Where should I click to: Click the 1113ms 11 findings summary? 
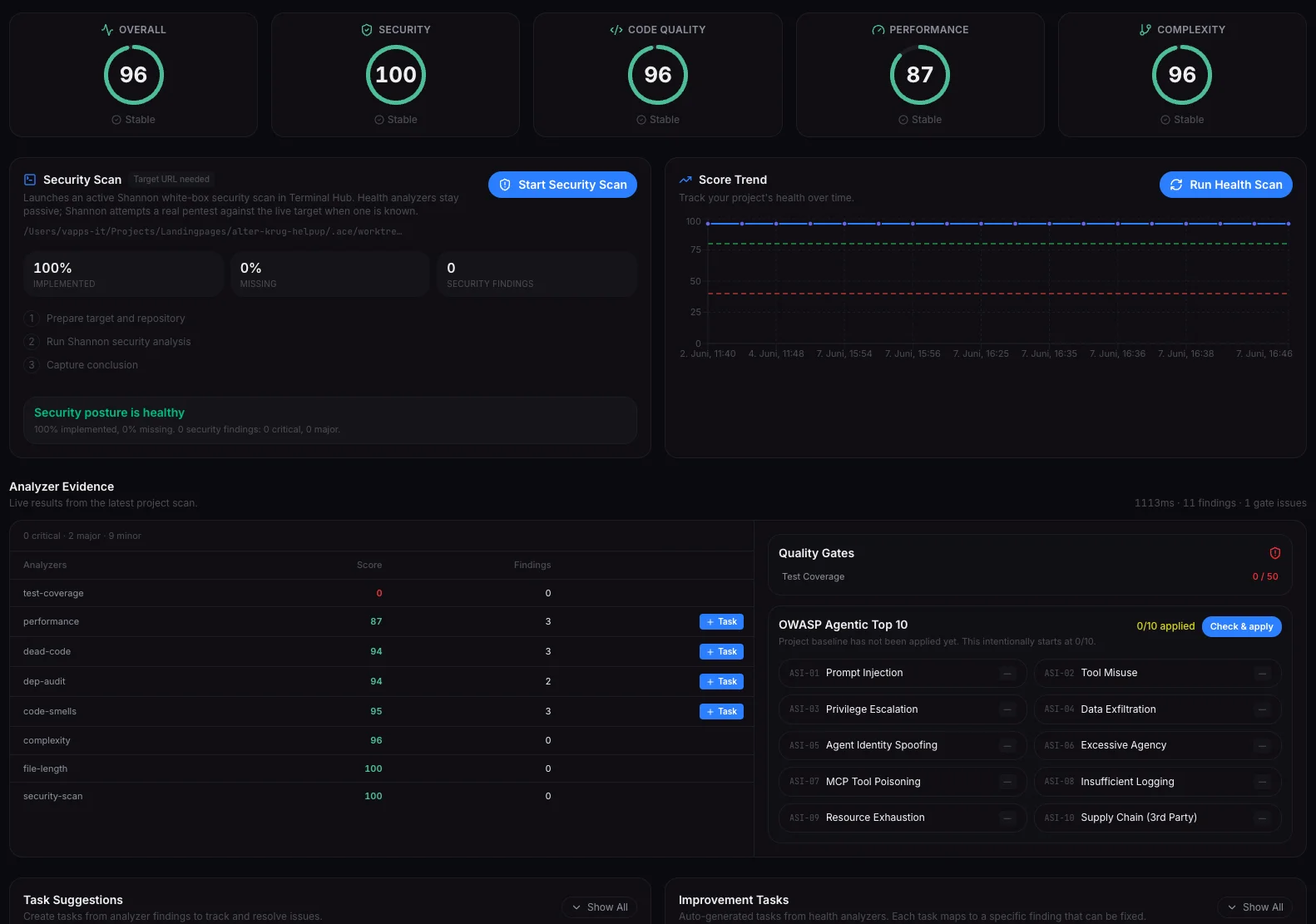tap(1220, 503)
